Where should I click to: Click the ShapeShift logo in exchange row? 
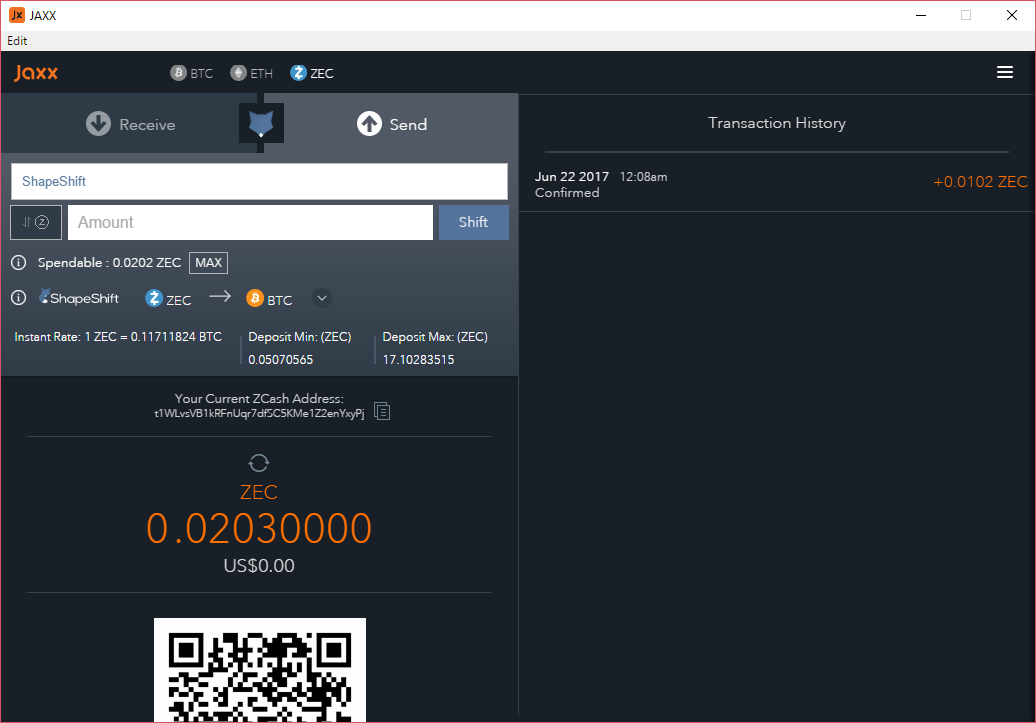click(x=79, y=297)
